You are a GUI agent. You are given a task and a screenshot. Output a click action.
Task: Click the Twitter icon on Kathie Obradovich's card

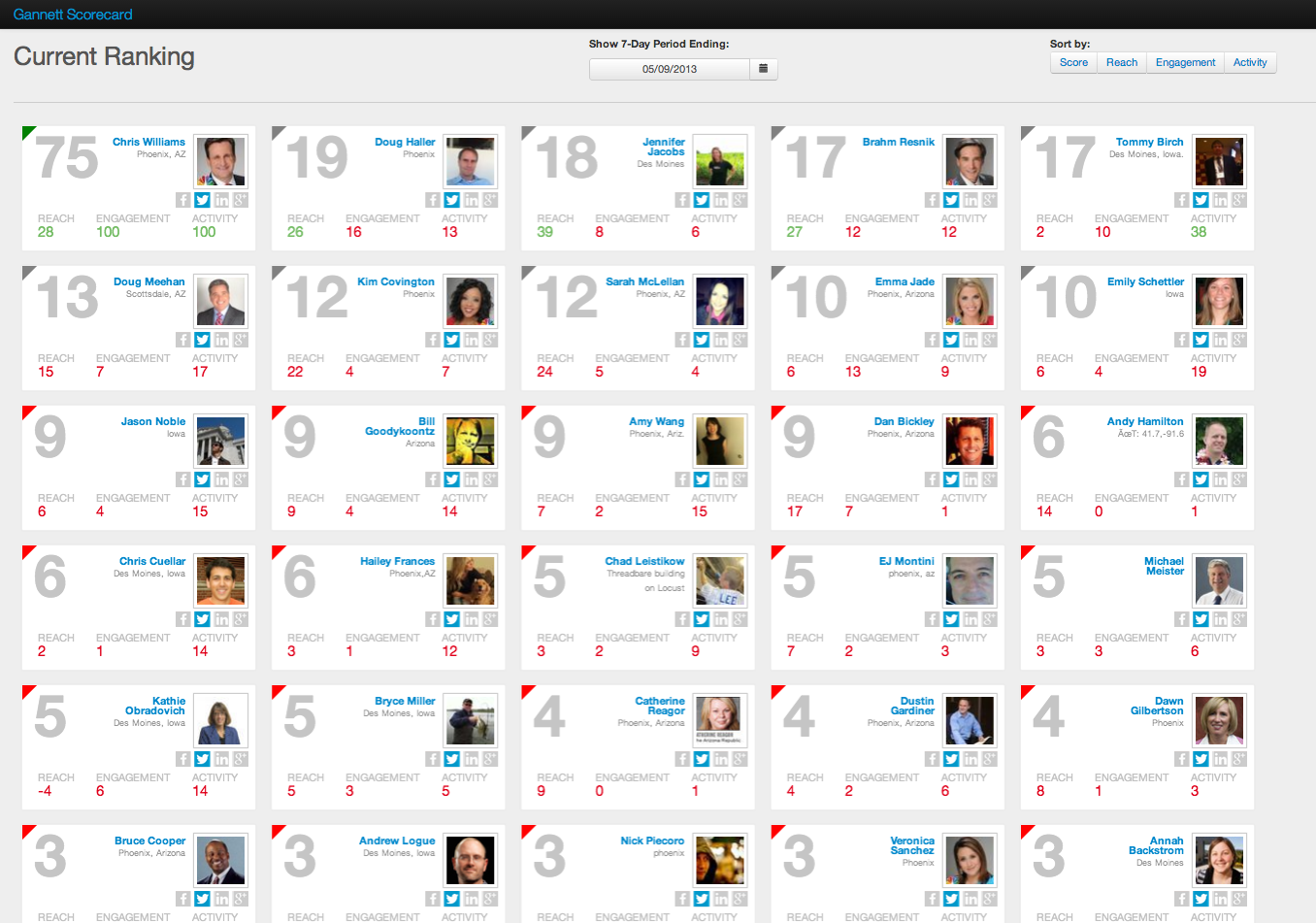202,758
